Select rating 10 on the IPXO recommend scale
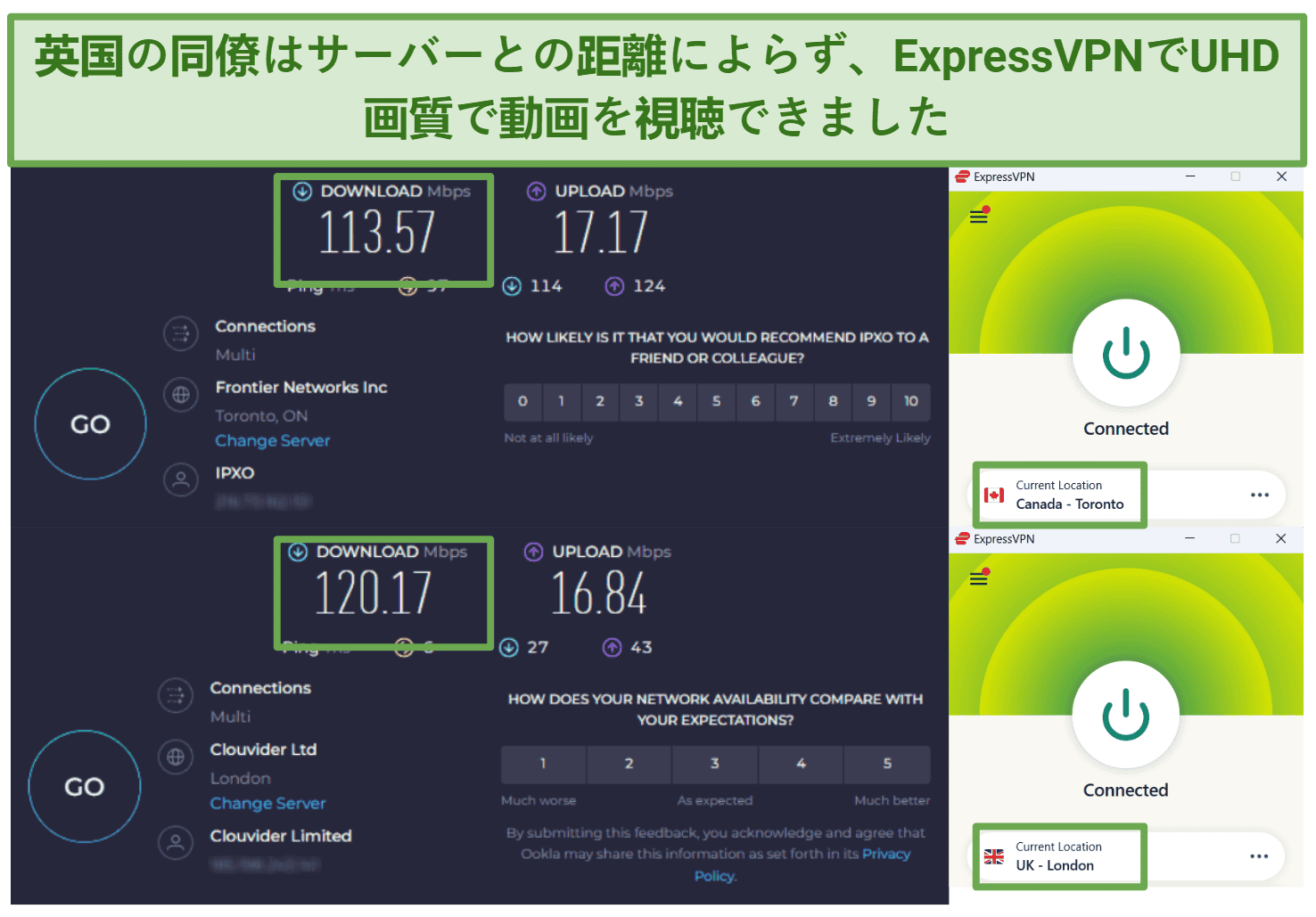Viewport: 1316px width, 917px height. tap(910, 402)
